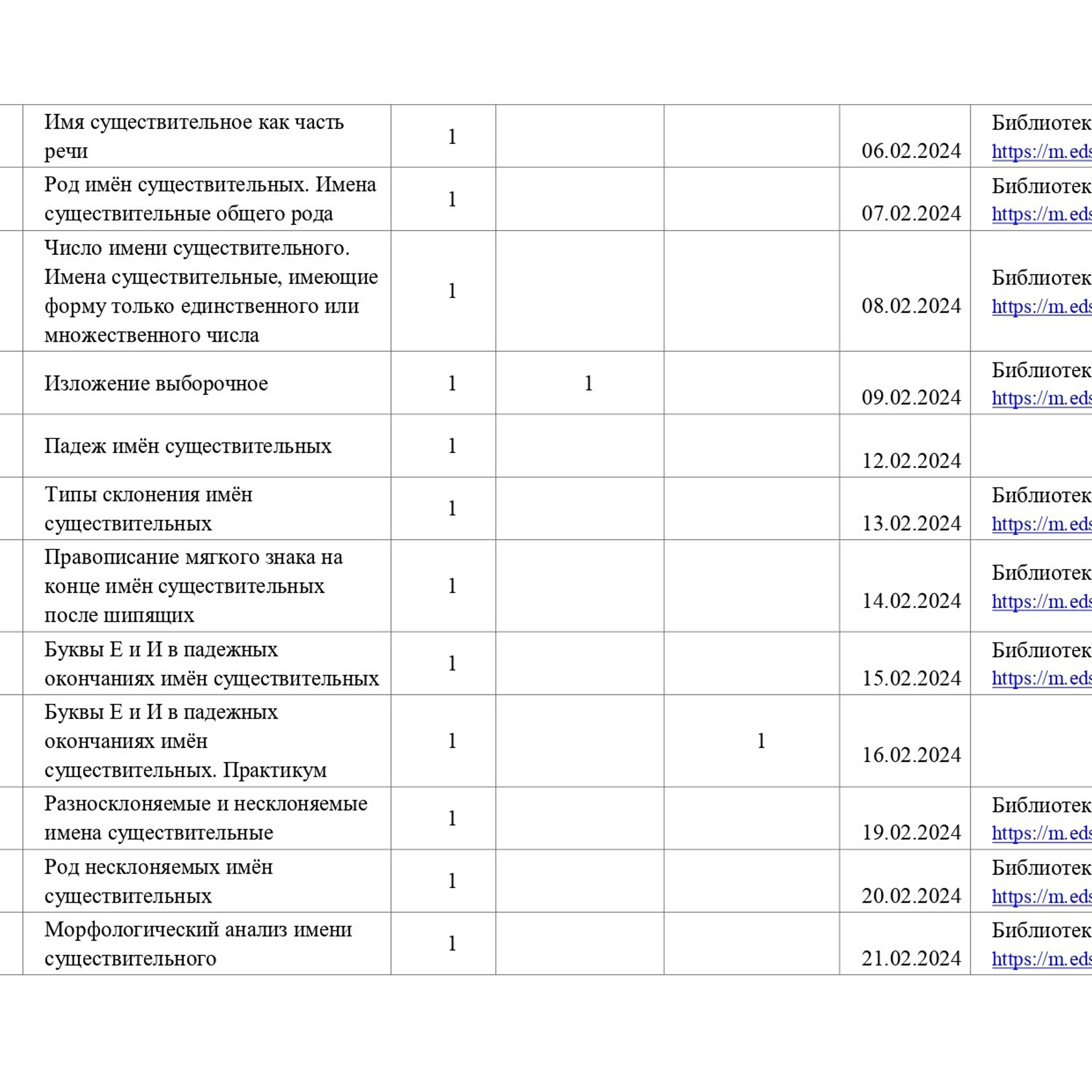Follow the link beside date 20.02.2024
Image resolution: width=1092 pixels, height=1092 pixels.
[x=1041, y=896]
